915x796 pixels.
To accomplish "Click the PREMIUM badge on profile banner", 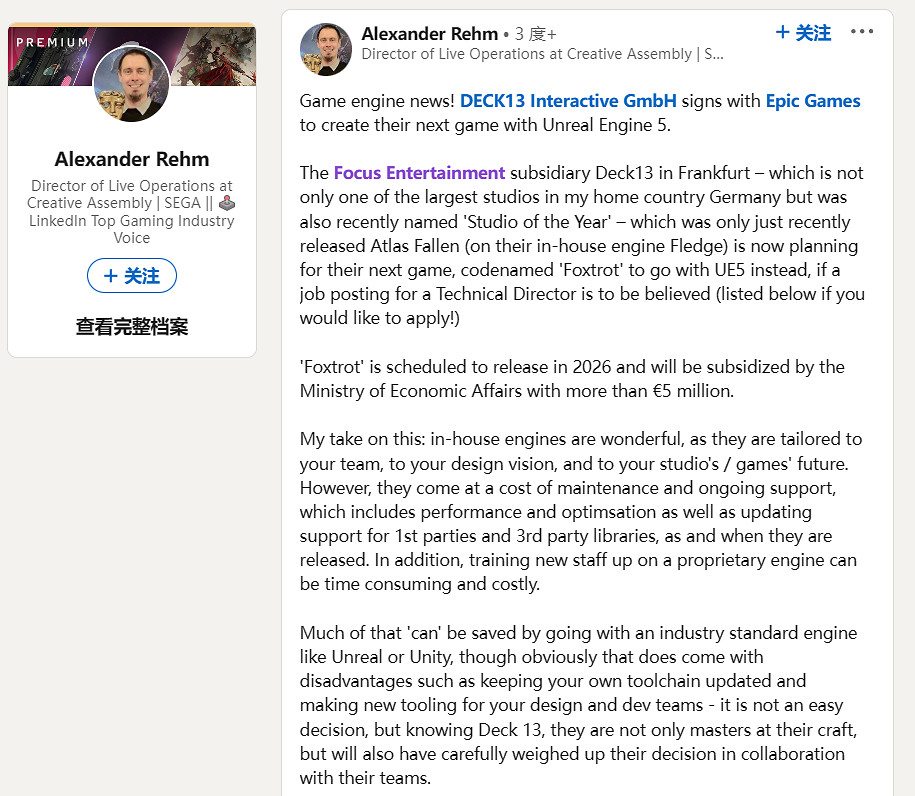I will point(52,42).
